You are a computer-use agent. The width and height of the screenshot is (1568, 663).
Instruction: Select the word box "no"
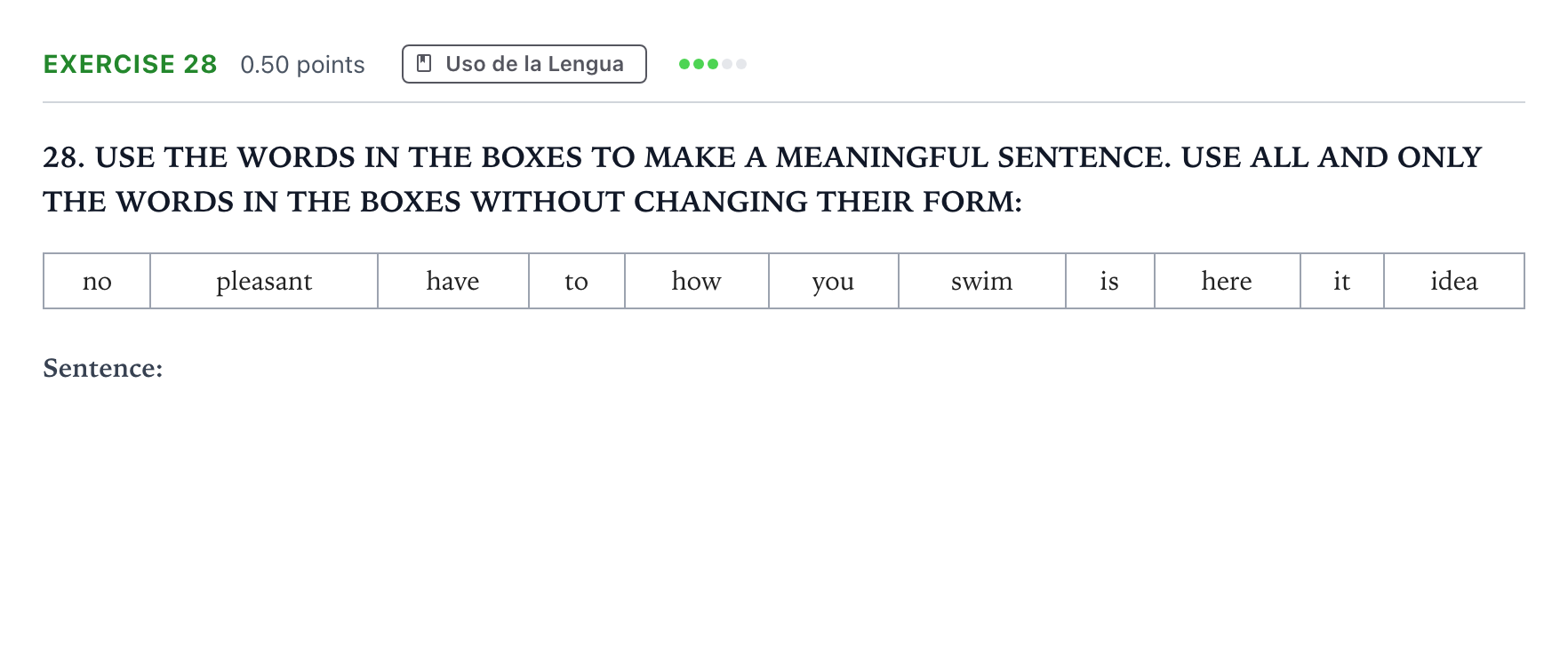[97, 281]
